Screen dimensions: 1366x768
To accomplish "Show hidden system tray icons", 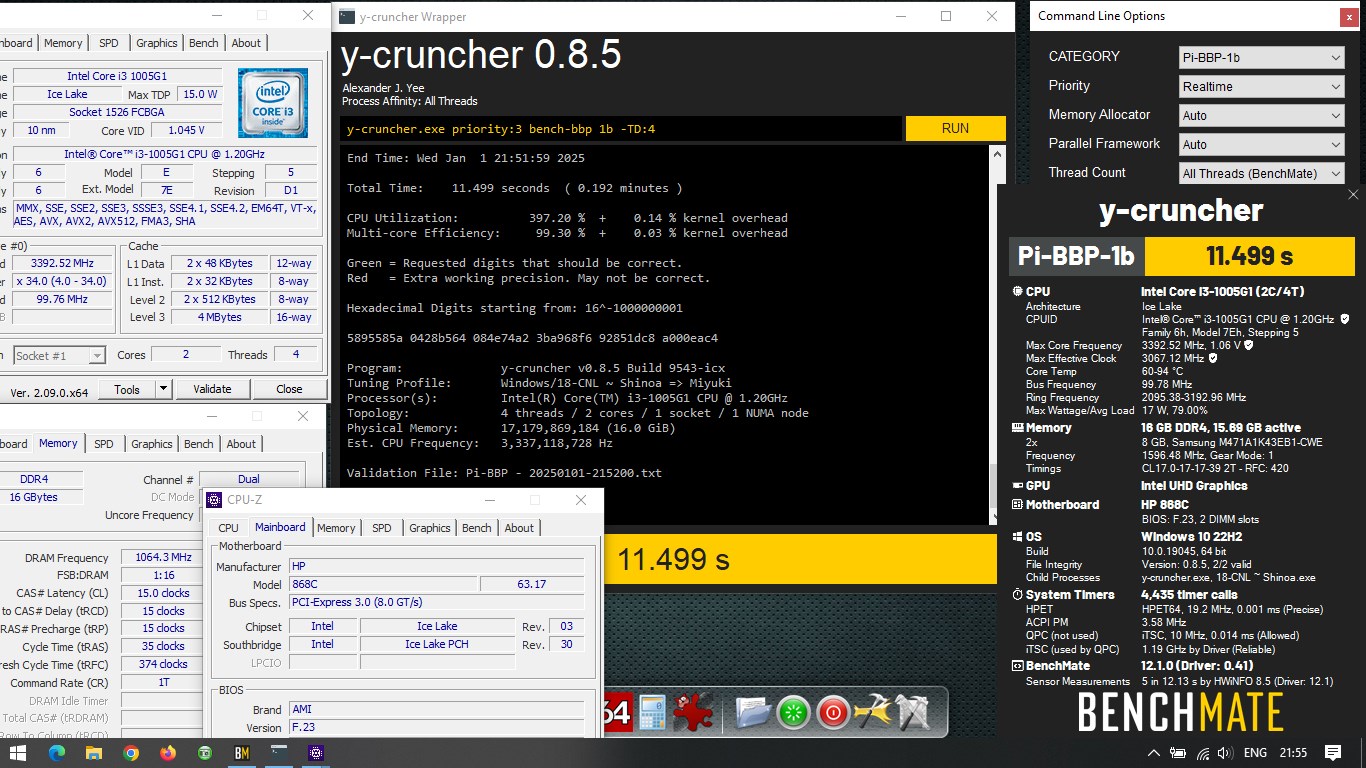I will pyautogui.click(x=1153, y=753).
